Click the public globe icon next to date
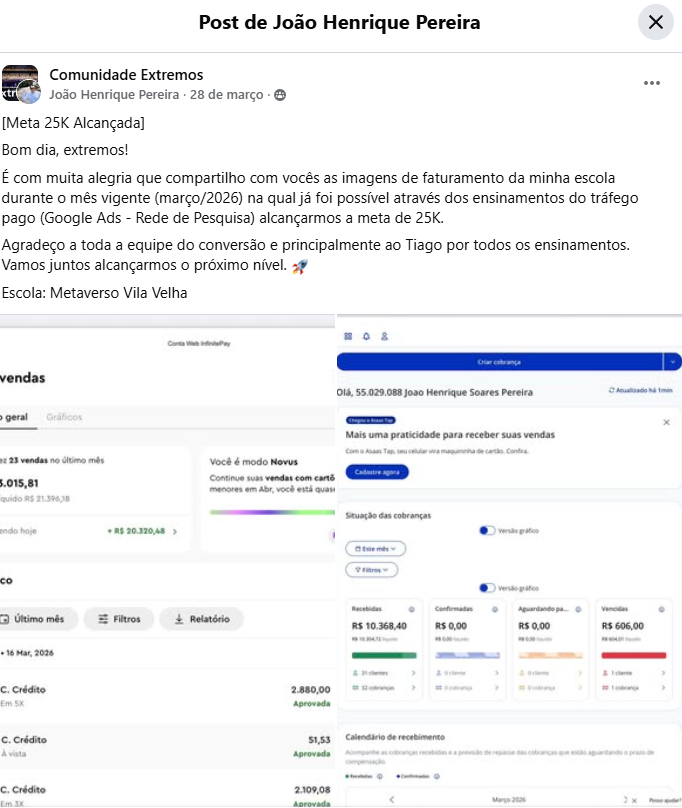Screen dimensions: 682x808 280,95
